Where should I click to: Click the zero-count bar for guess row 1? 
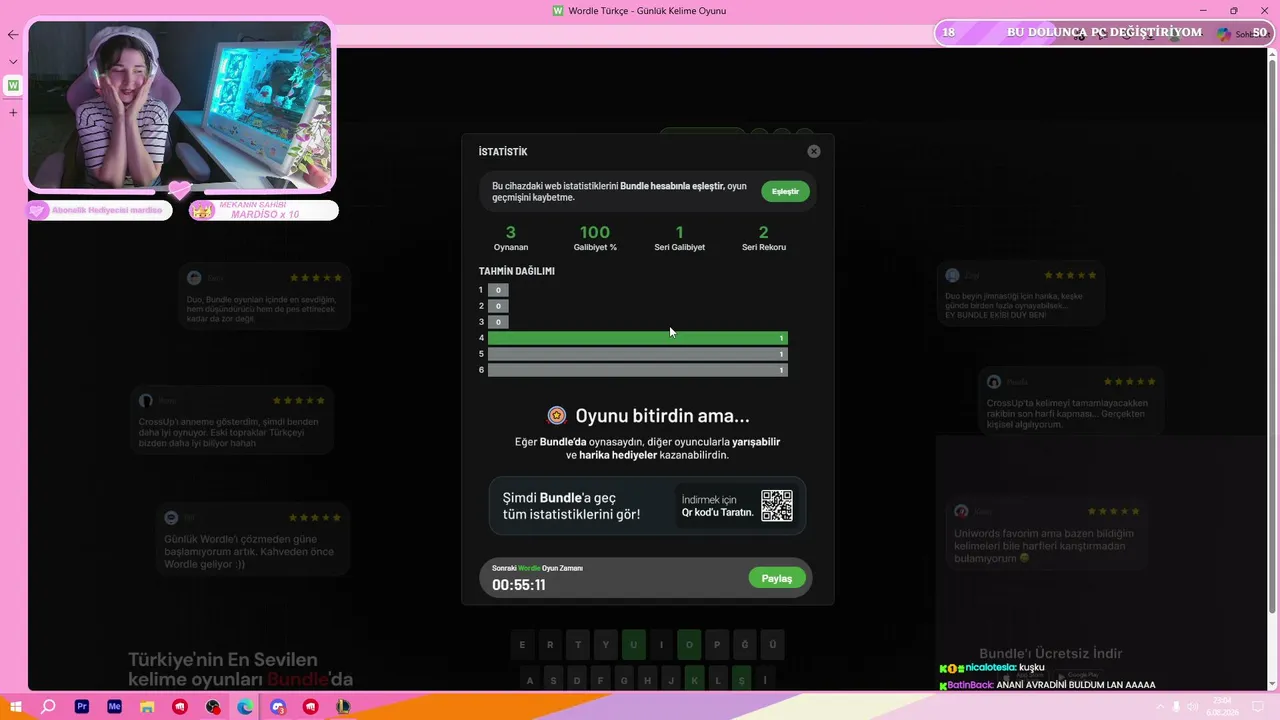[498, 290]
